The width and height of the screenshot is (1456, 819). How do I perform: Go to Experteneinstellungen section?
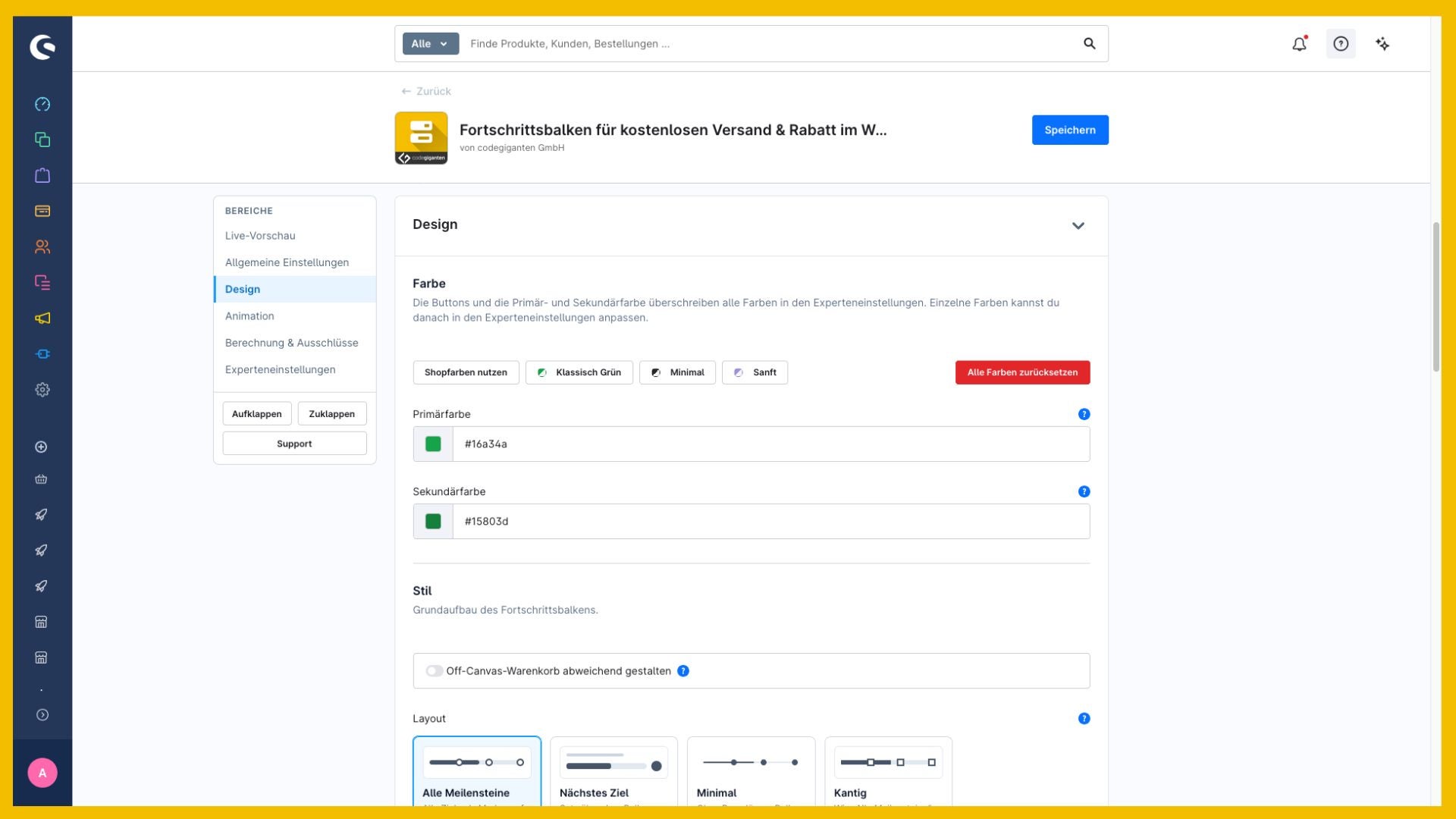coord(280,369)
